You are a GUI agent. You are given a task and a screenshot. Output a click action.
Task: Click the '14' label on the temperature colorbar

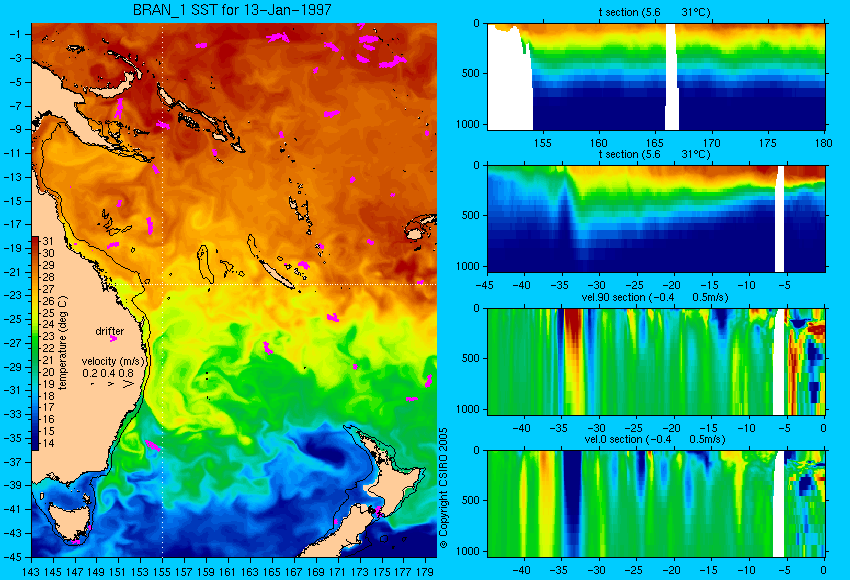48,443
